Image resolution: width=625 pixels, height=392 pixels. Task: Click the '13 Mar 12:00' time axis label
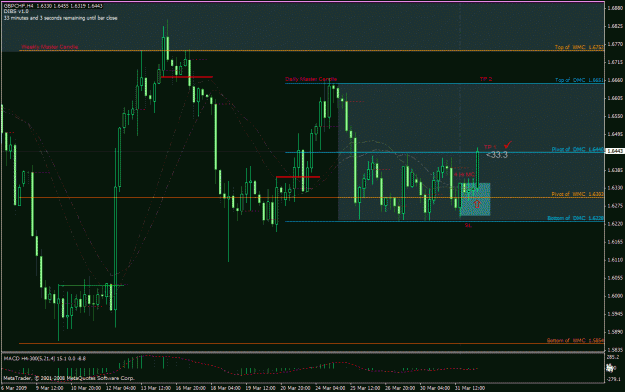tap(157, 388)
